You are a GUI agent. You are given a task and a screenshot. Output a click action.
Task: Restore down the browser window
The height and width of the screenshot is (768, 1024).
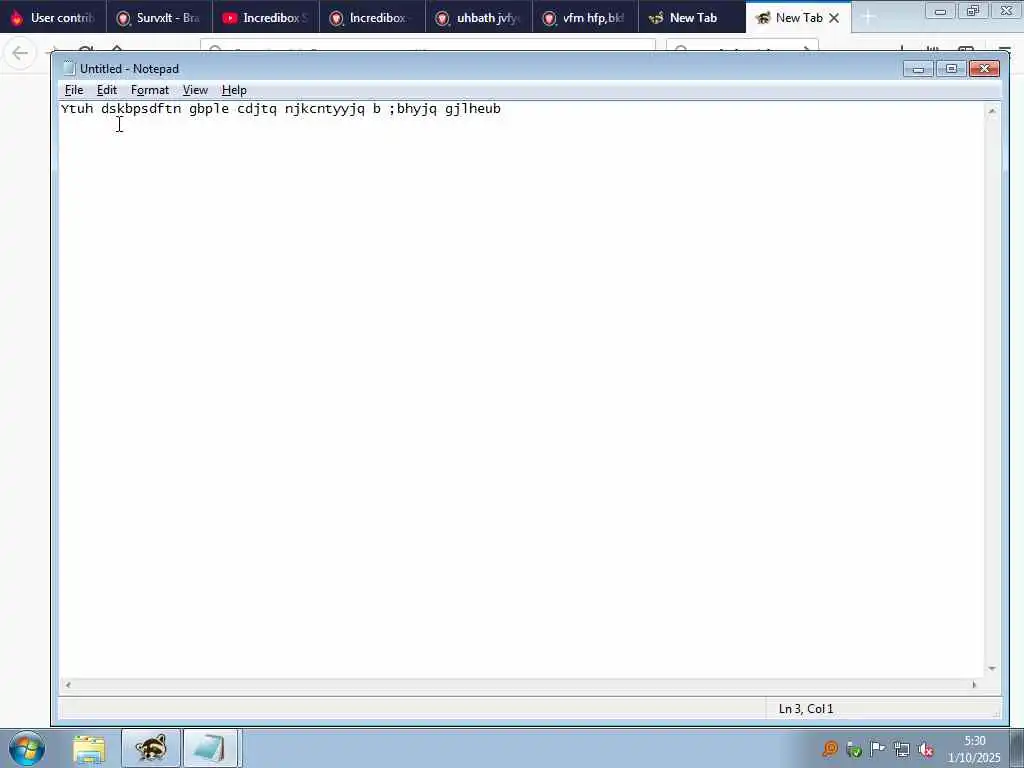click(x=973, y=11)
